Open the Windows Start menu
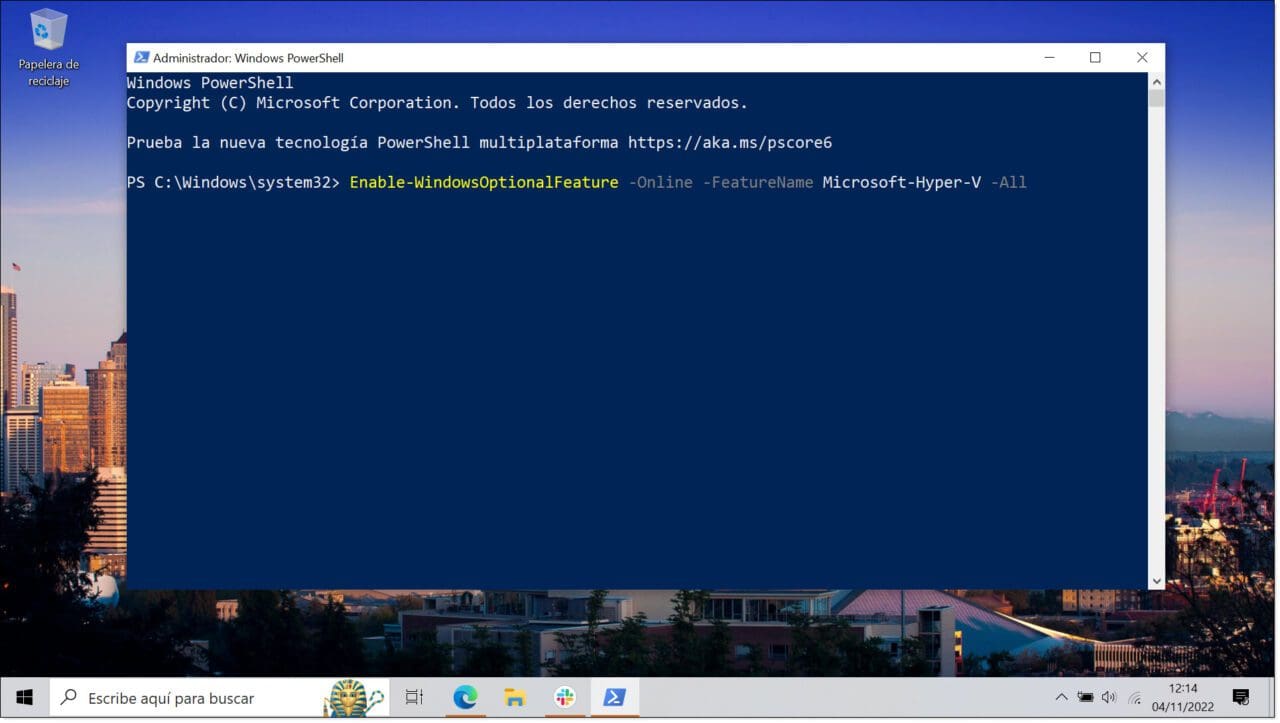The image size is (1280, 723). click(x=25, y=697)
